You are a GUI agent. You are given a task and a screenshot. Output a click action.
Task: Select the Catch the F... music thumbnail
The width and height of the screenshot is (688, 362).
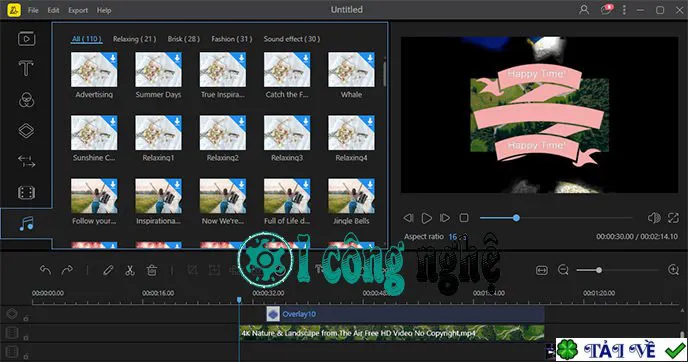[x=287, y=69]
